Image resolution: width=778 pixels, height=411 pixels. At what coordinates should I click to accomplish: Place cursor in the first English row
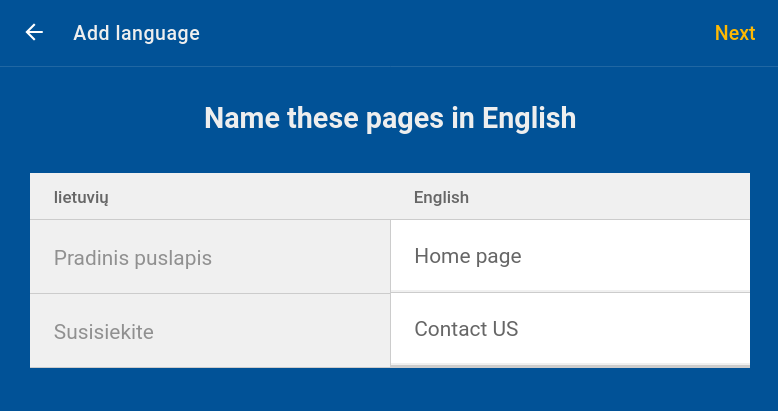click(569, 256)
